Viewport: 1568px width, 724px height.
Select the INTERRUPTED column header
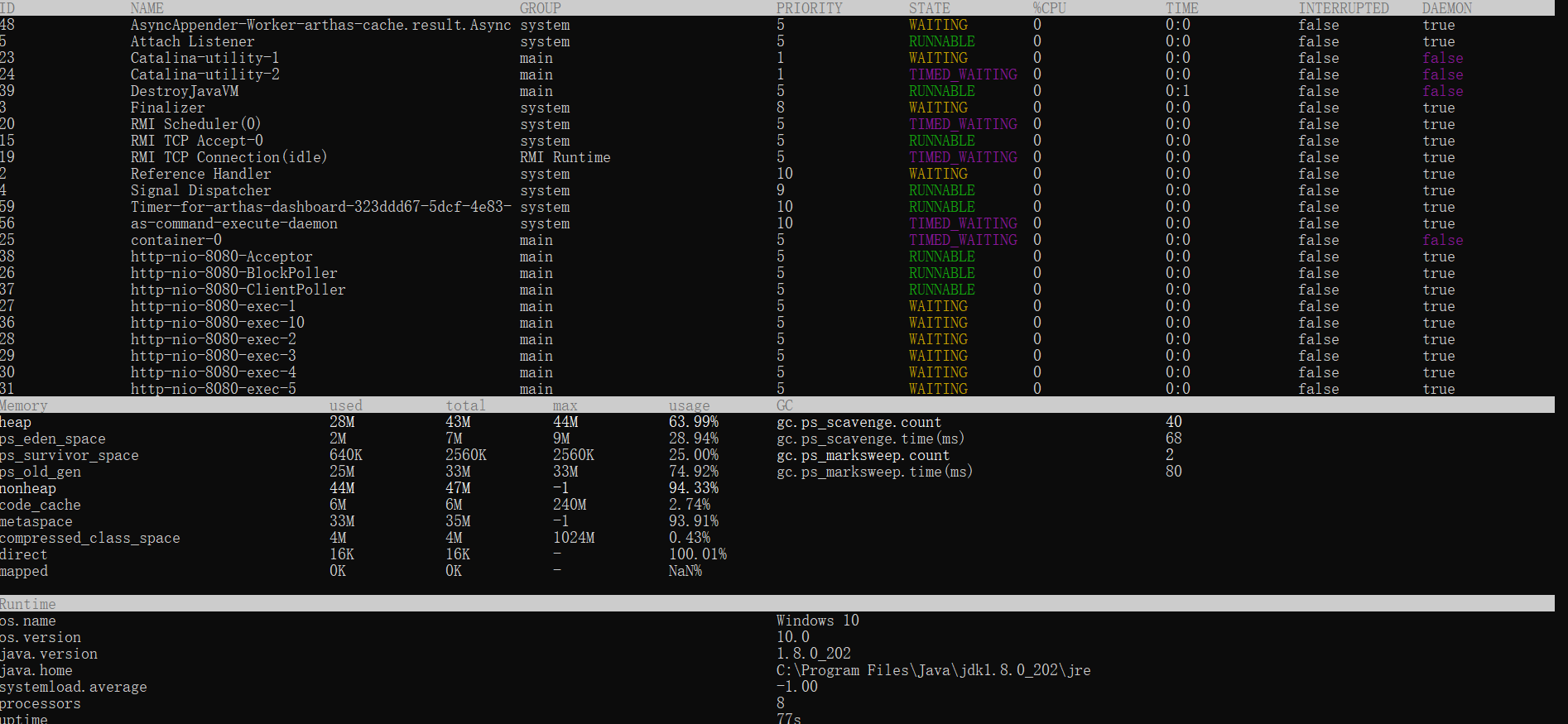(x=1344, y=8)
